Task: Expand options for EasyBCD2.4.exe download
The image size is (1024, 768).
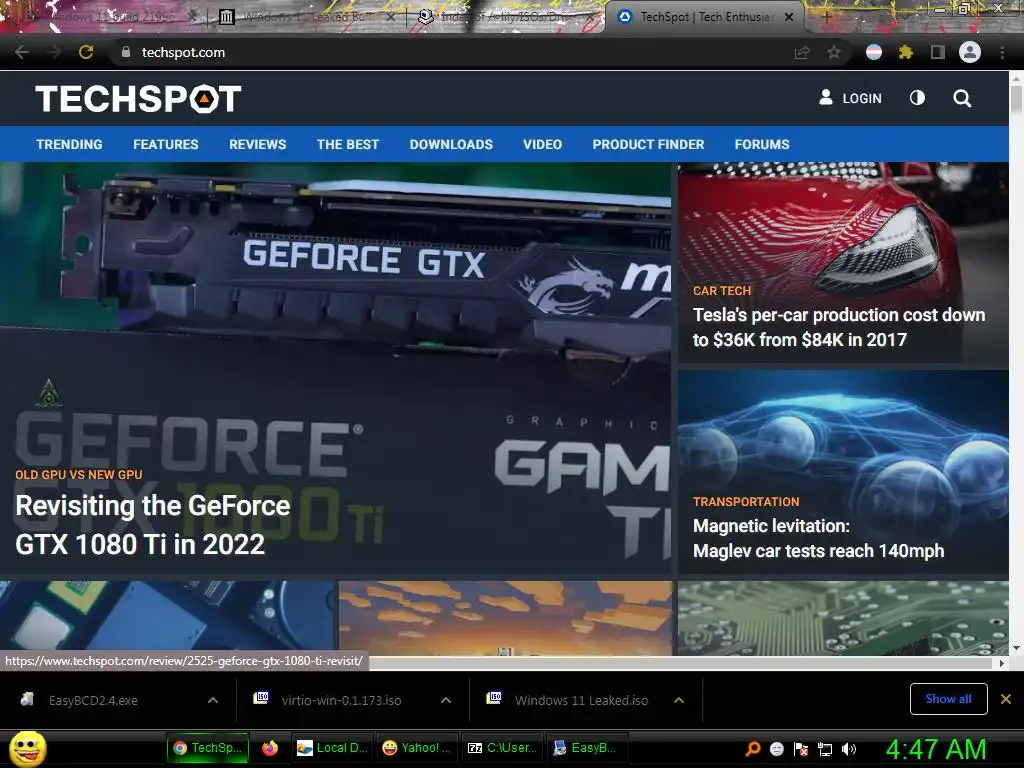Action: (x=213, y=700)
